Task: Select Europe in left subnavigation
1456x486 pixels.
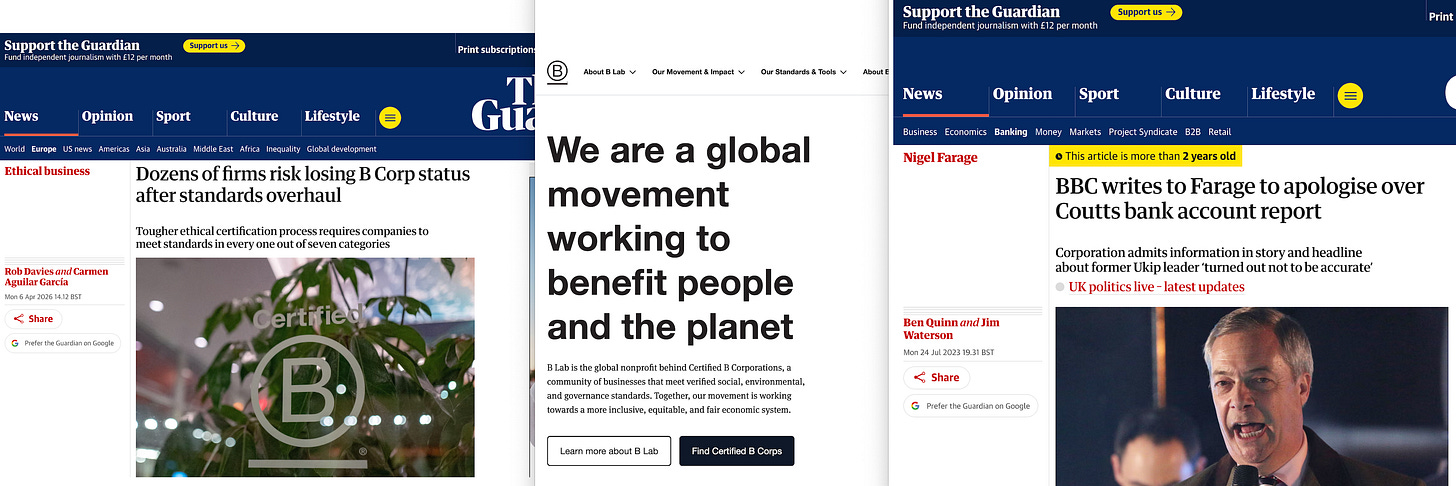Action: click(x=44, y=149)
